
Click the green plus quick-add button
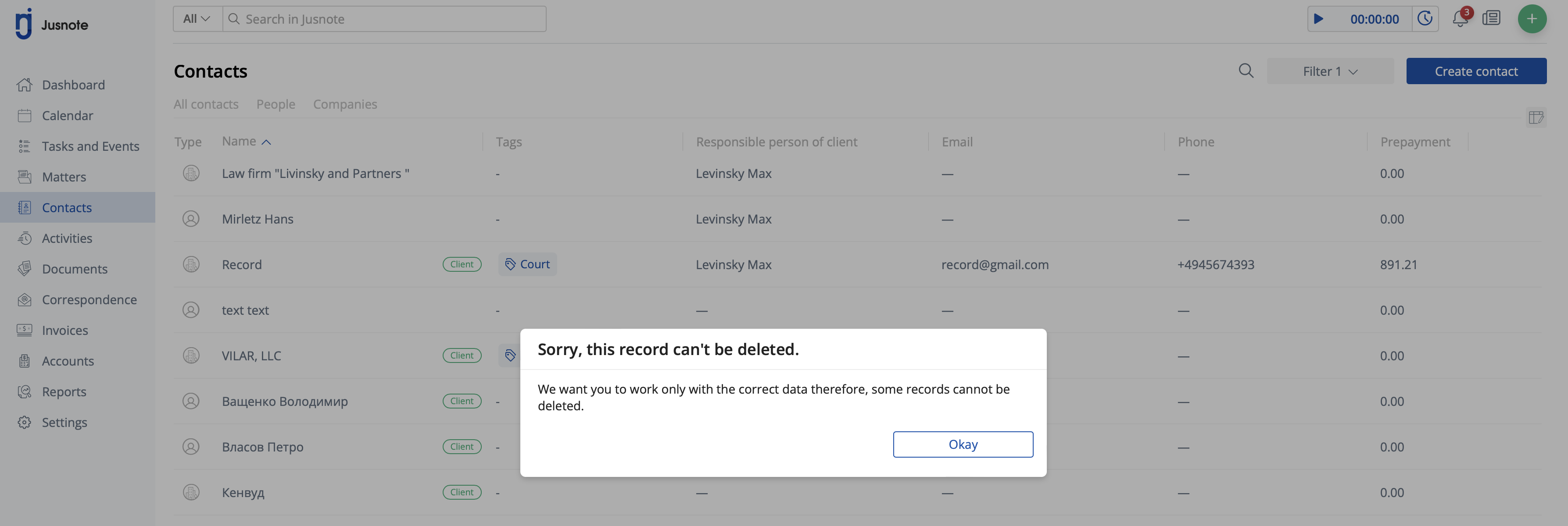click(1532, 19)
